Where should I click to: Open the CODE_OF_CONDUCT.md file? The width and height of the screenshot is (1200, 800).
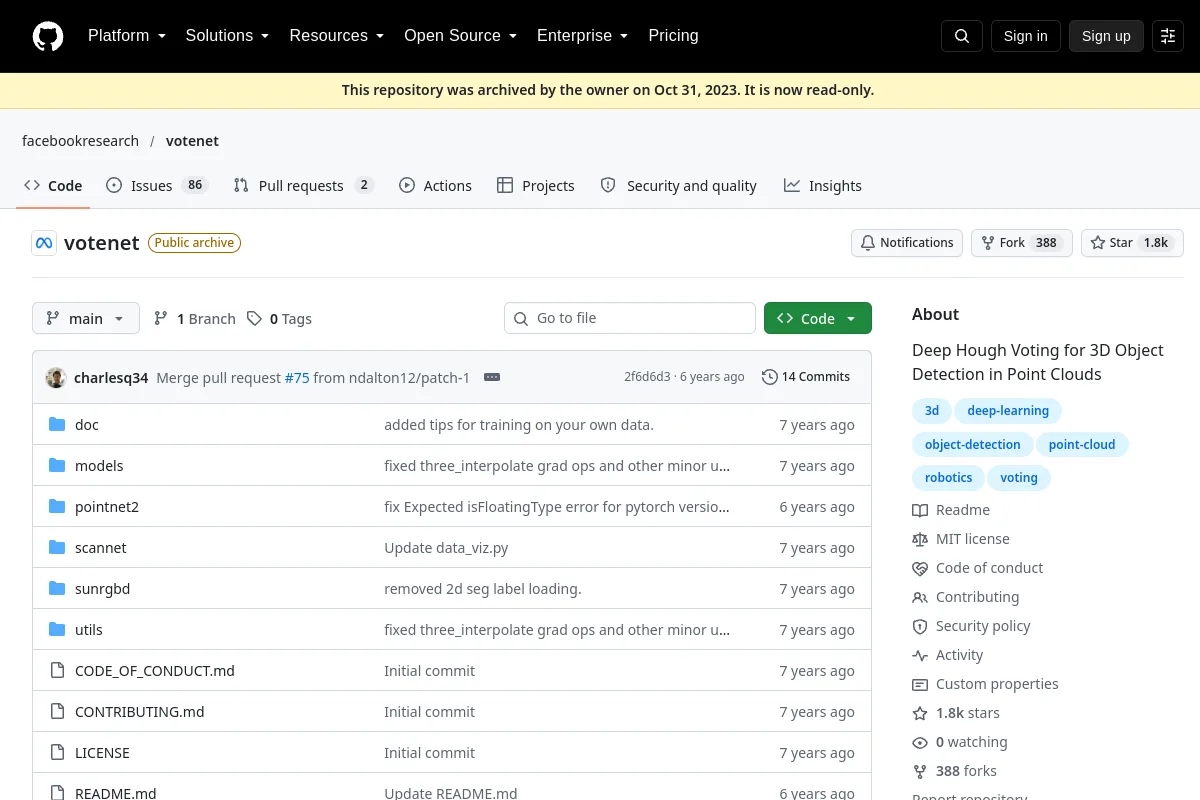pyautogui.click(x=155, y=671)
